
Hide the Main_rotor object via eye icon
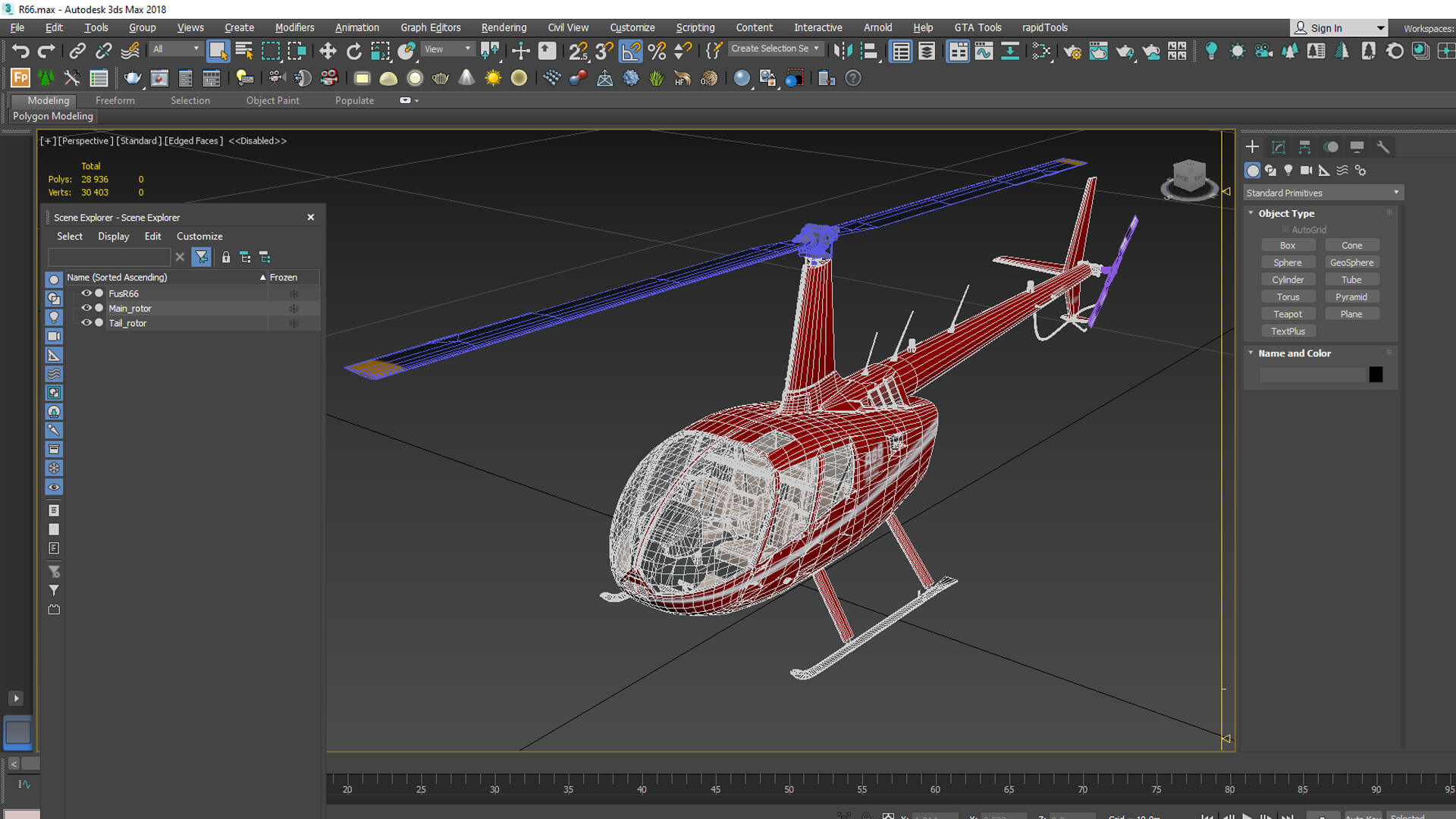coord(86,308)
